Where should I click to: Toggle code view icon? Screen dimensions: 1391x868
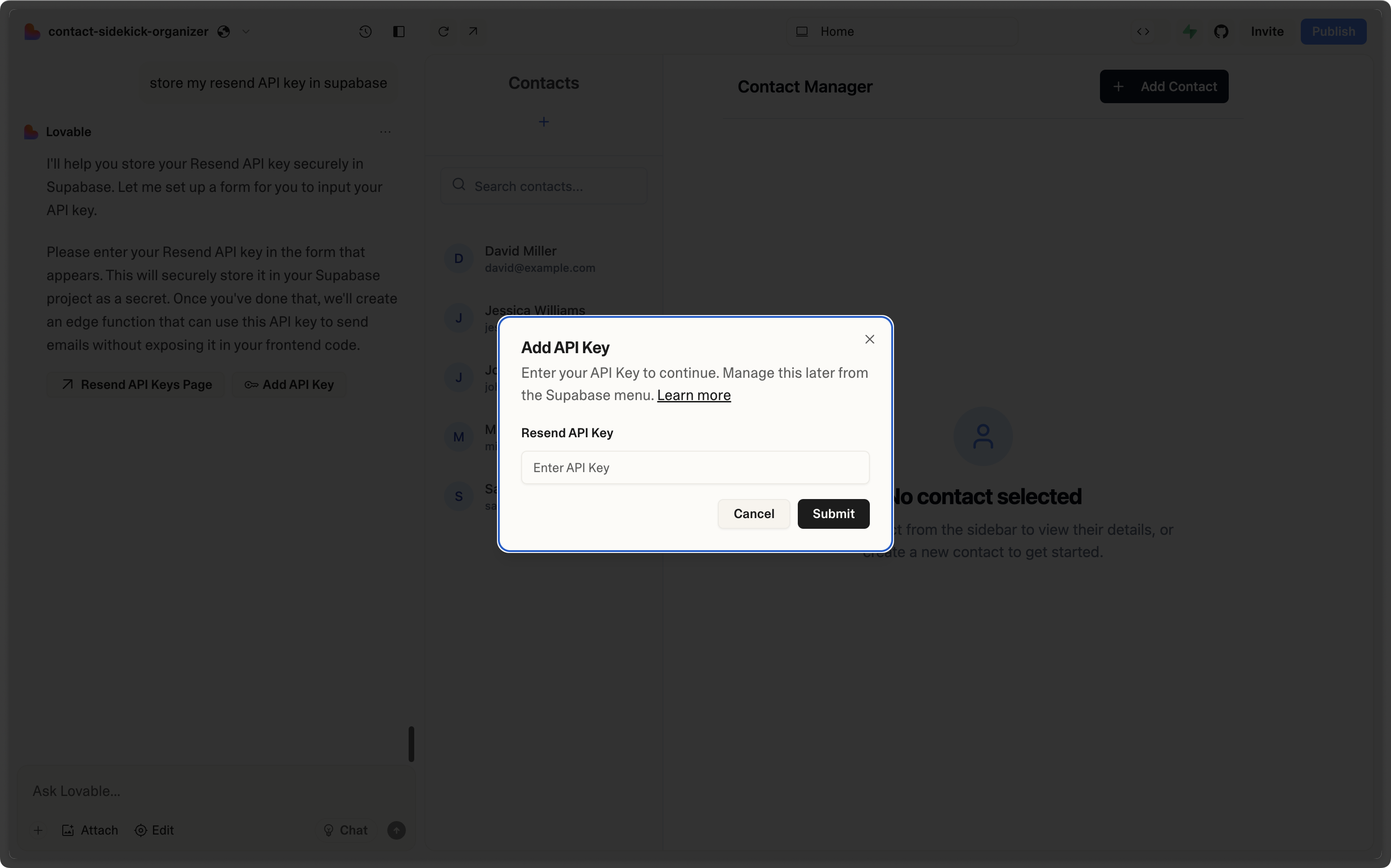[x=1143, y=32]
